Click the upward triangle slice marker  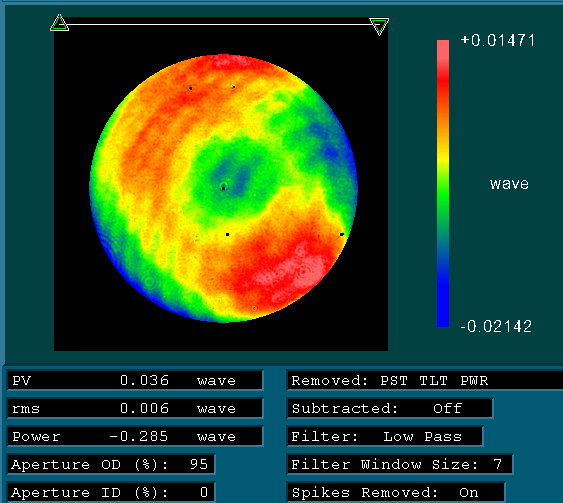tap(59, 23)
